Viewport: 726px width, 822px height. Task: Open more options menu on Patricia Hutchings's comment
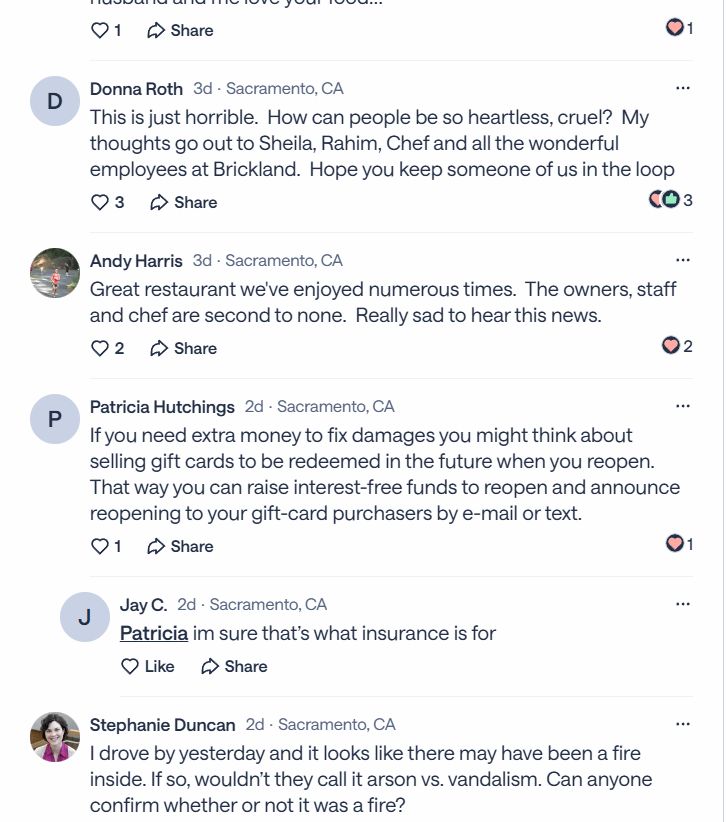pyautogui.click(x=683, y=406)
